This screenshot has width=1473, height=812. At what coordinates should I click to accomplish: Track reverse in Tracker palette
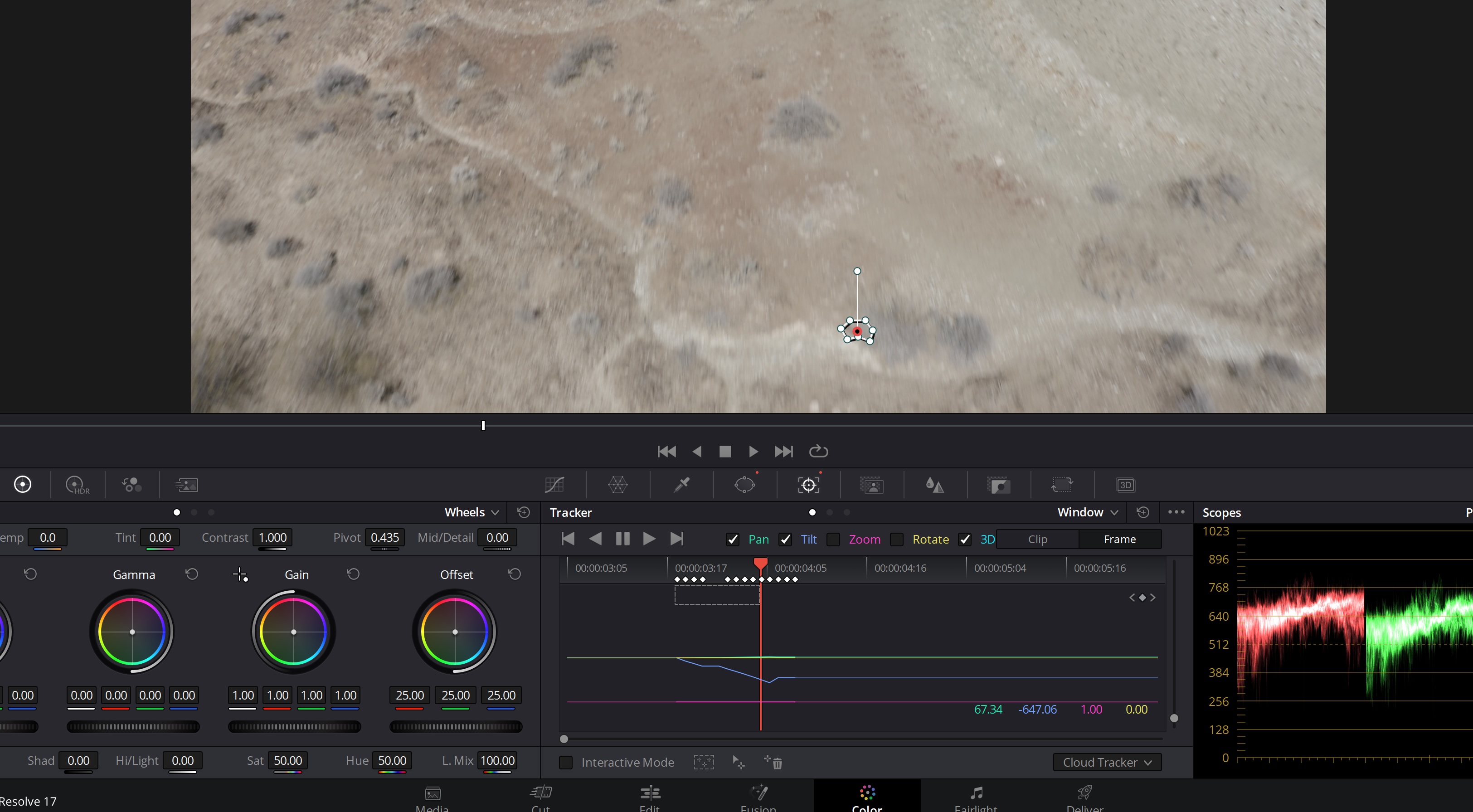(595, 539)
